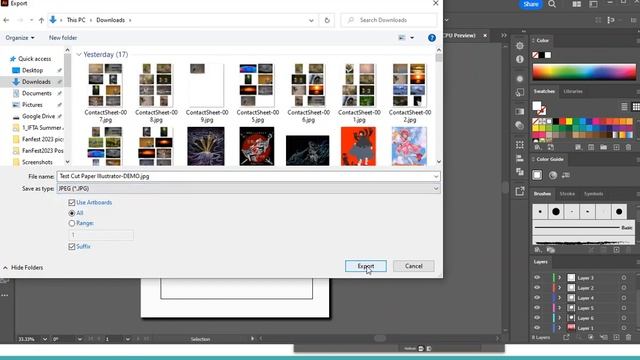Open the zoom level dropdown in the status bar
The width and height of the screenshot is (640, 360).
point(45,339)
